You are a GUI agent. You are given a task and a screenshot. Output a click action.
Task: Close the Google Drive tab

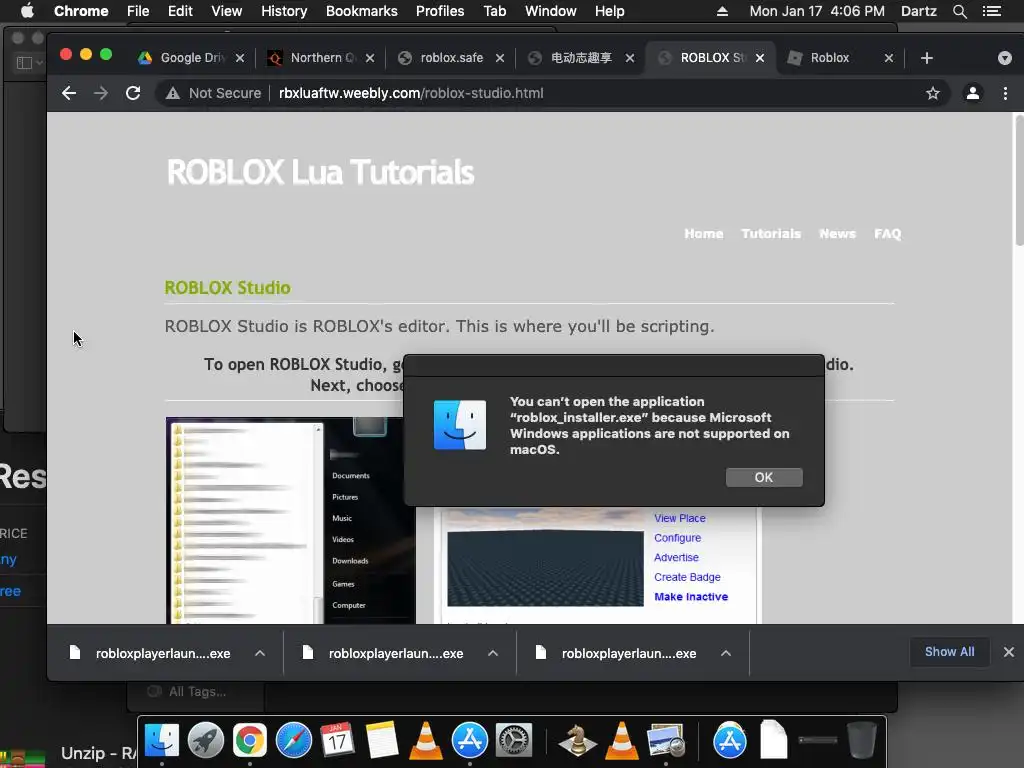pos(240,58)
